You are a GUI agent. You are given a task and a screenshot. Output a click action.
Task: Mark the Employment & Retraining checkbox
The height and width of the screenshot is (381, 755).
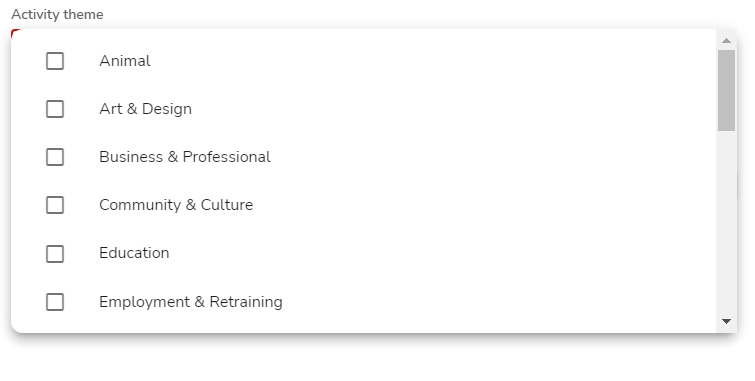click(55, 302)
